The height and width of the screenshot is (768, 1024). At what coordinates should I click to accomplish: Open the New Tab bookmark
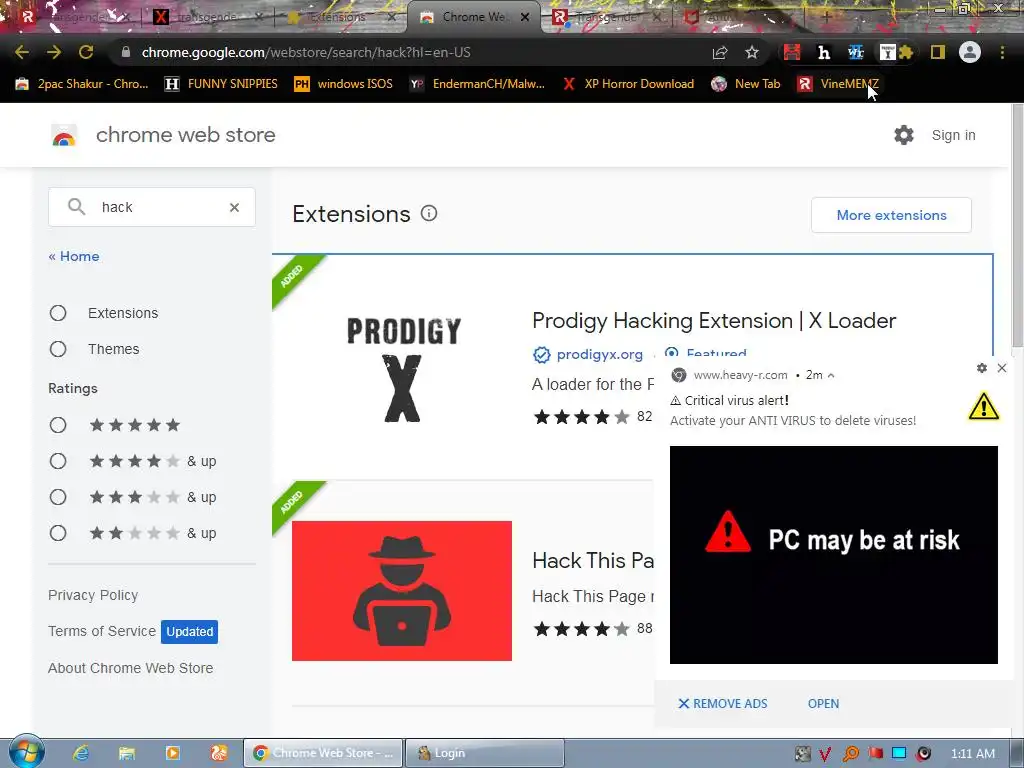click(746, 84)
